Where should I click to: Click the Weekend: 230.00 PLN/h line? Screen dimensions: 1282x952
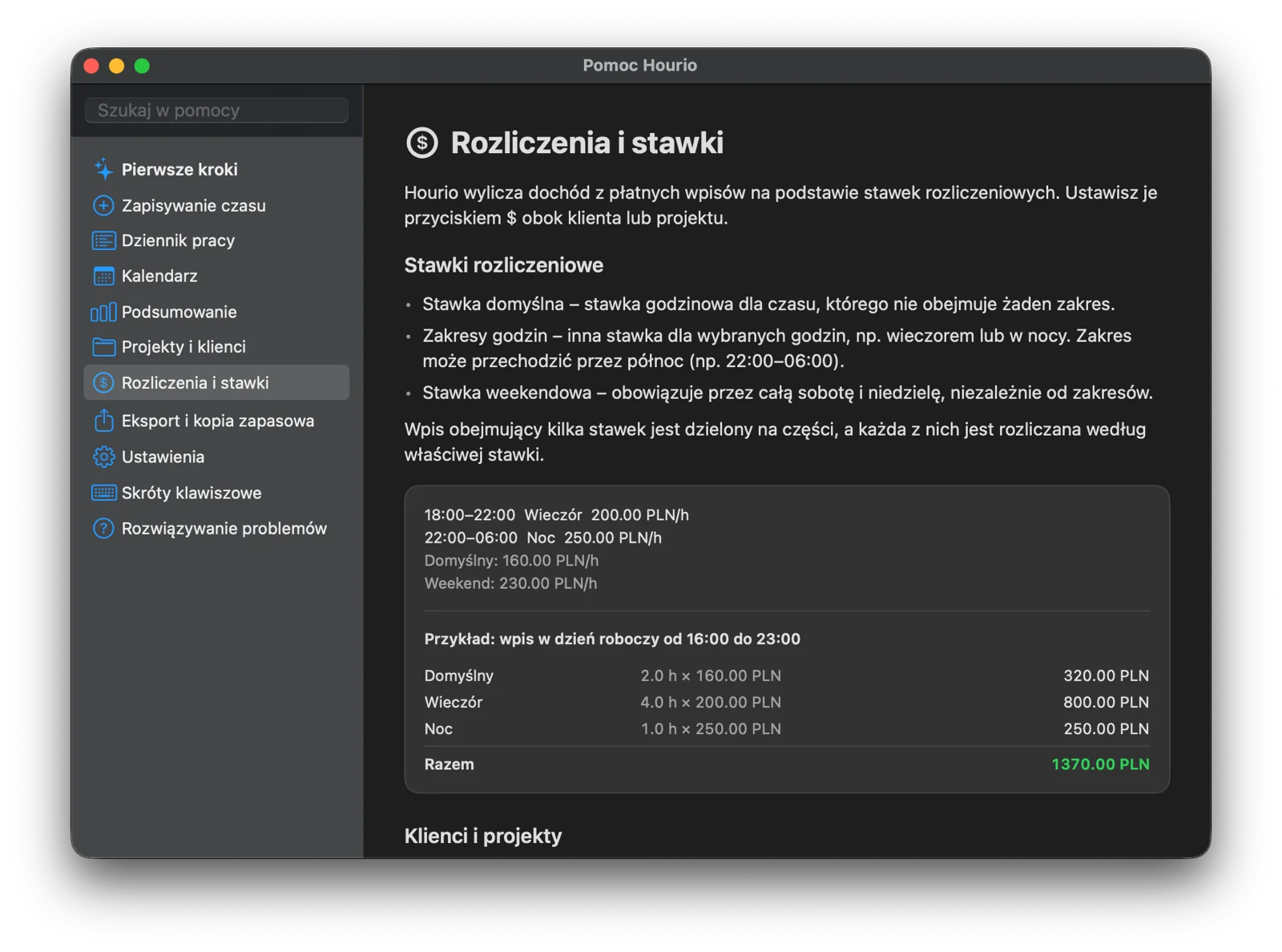pyautogui.click(x=510, y=583)
